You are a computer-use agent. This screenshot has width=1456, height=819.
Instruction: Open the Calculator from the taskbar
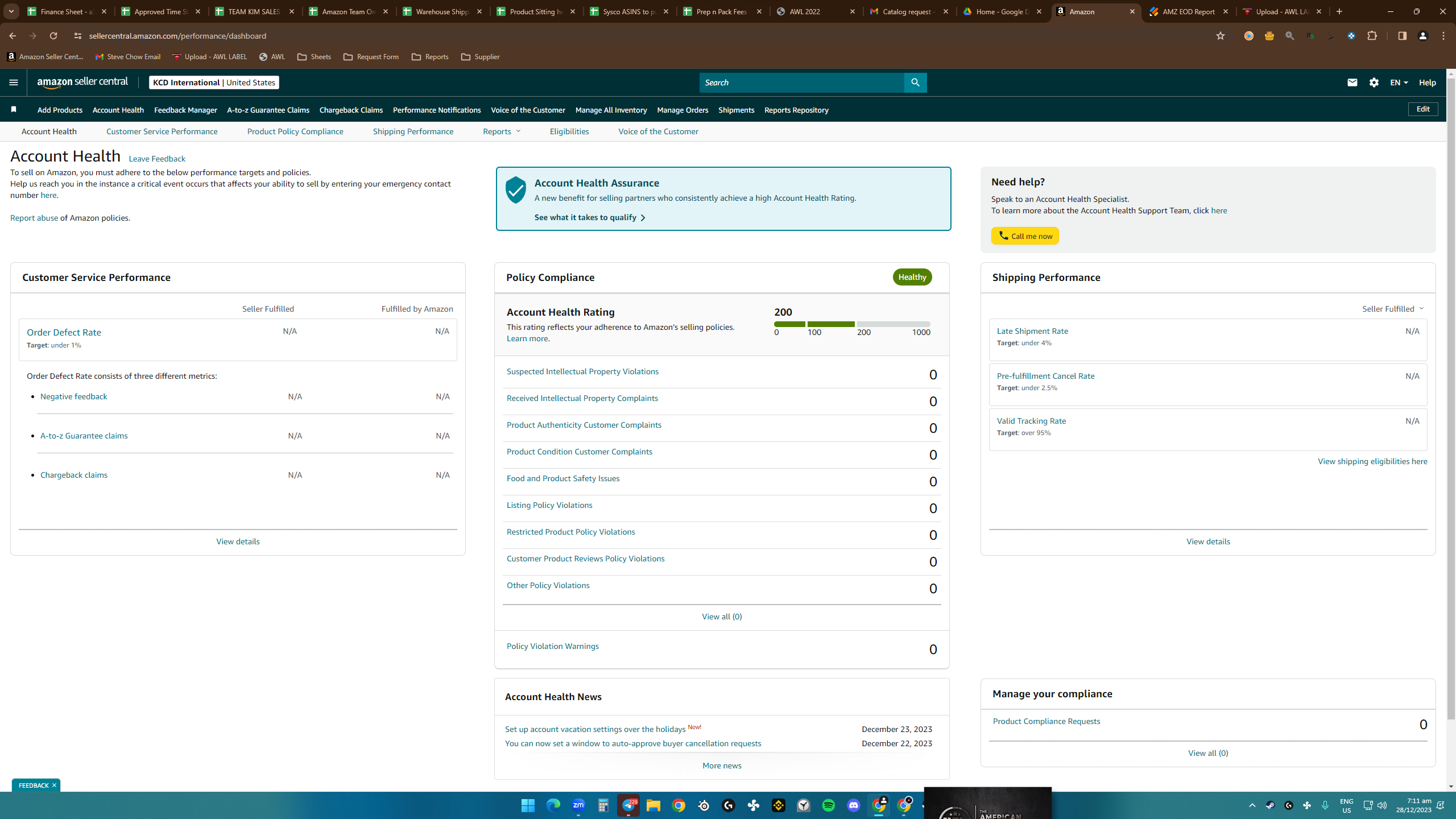coord(603,805)
